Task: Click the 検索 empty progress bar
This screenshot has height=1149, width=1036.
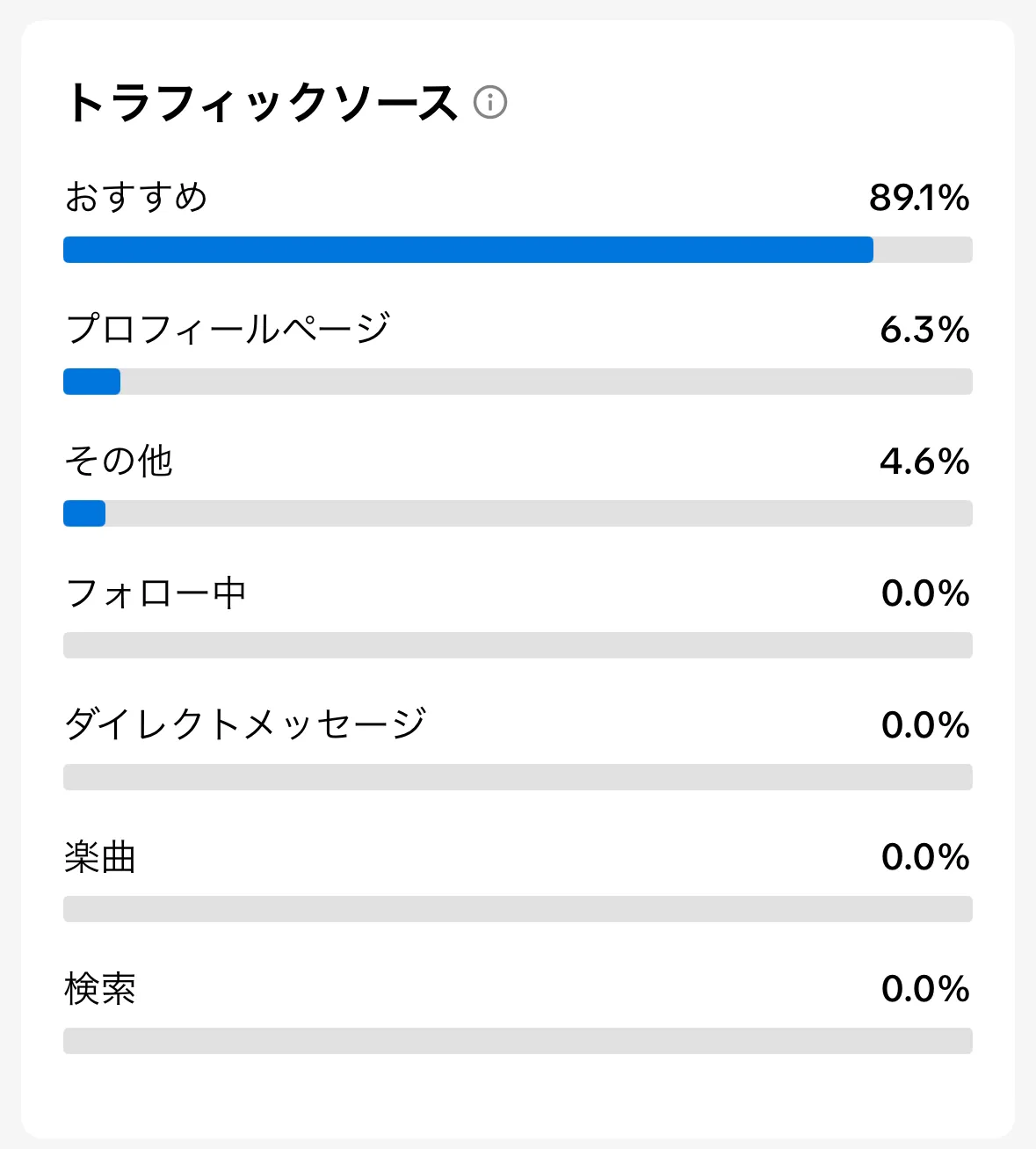Action: [x=518, y=1041]
